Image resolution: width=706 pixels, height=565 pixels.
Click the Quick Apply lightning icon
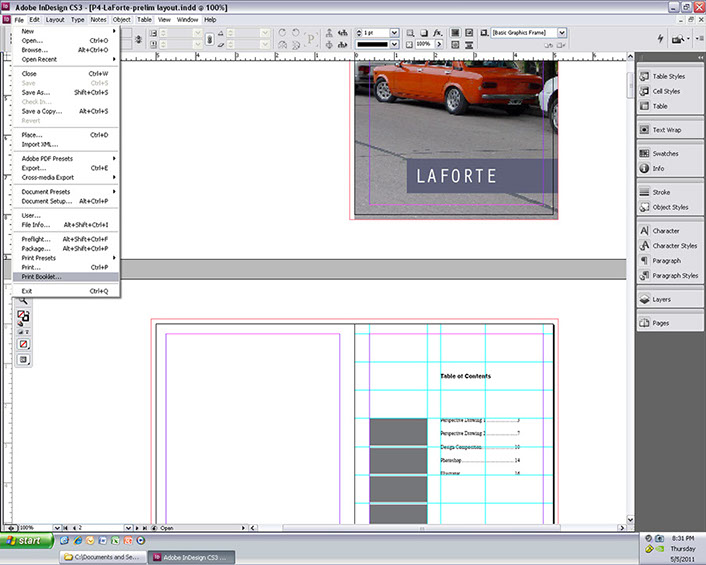click(x=661, y=39)
